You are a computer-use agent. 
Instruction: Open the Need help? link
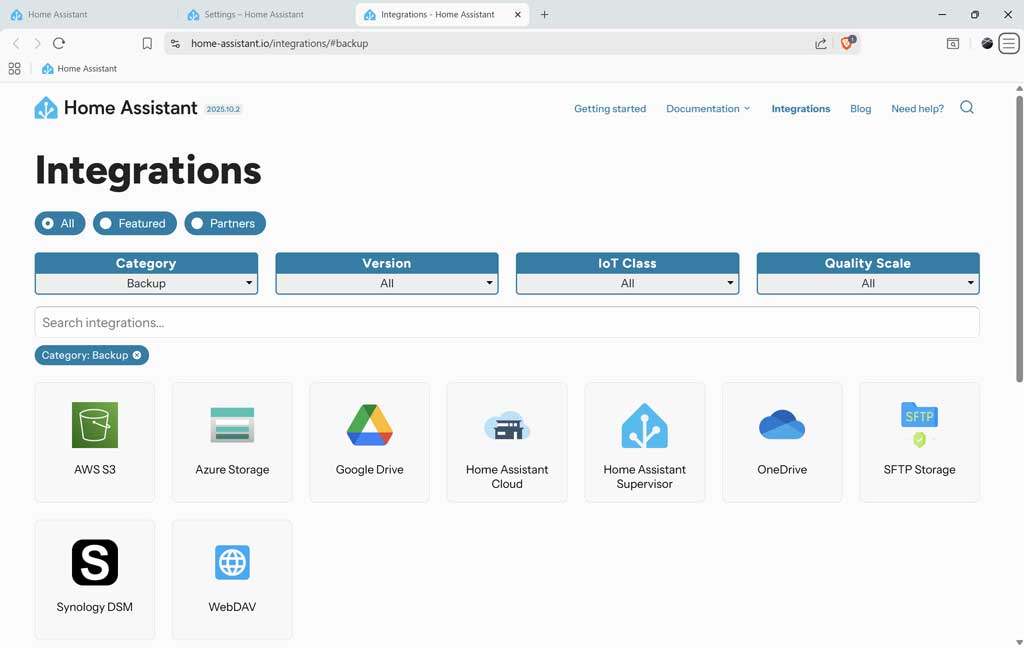click(x=917, y=108)
